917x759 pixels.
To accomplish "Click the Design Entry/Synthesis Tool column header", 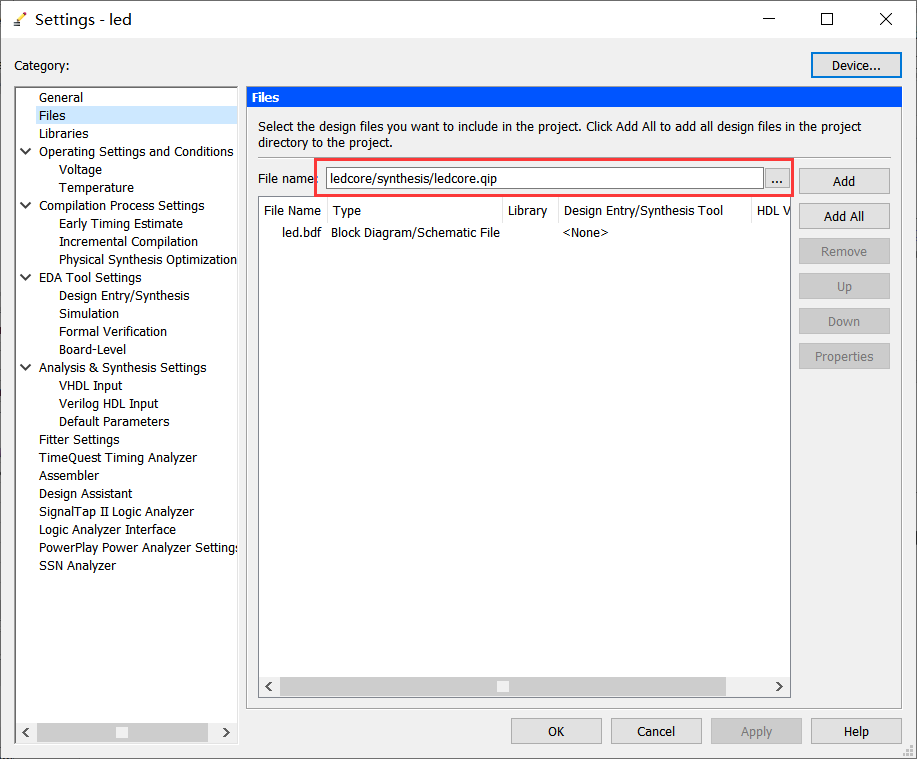I will click(643, 211).
